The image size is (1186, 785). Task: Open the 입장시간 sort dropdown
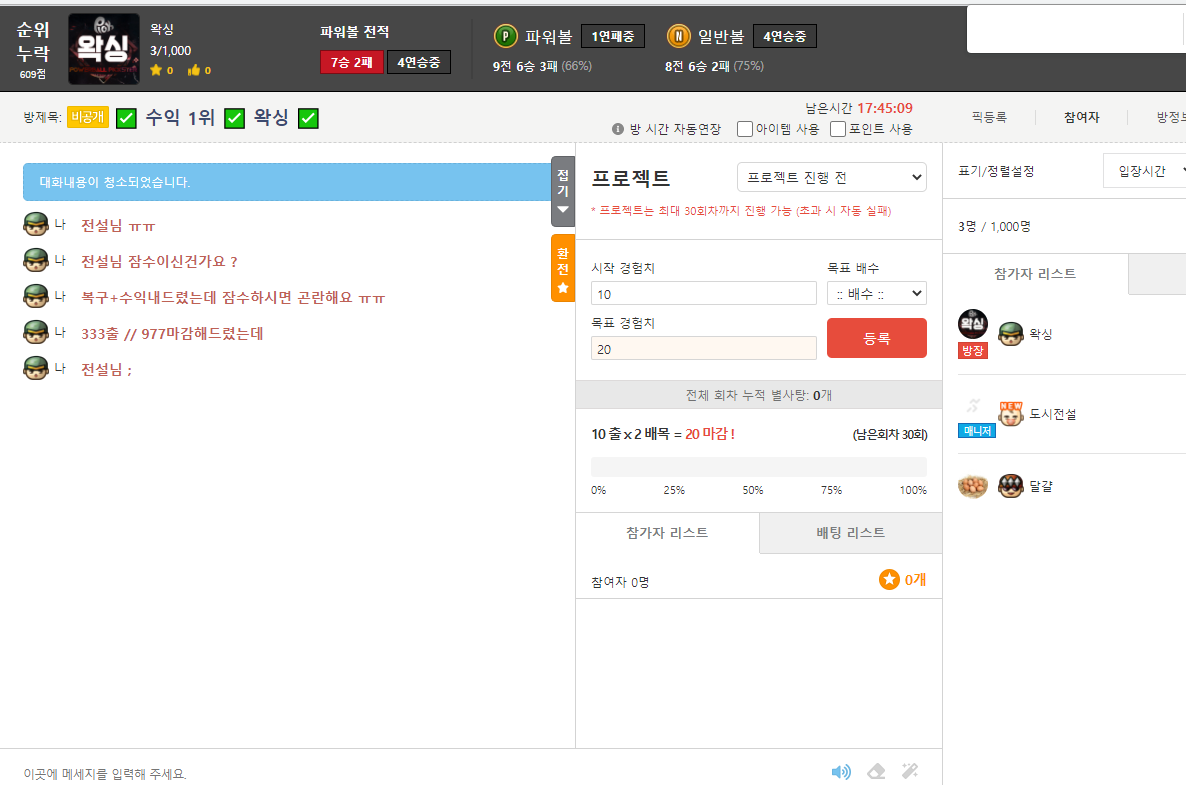(x=1144, y=172)
